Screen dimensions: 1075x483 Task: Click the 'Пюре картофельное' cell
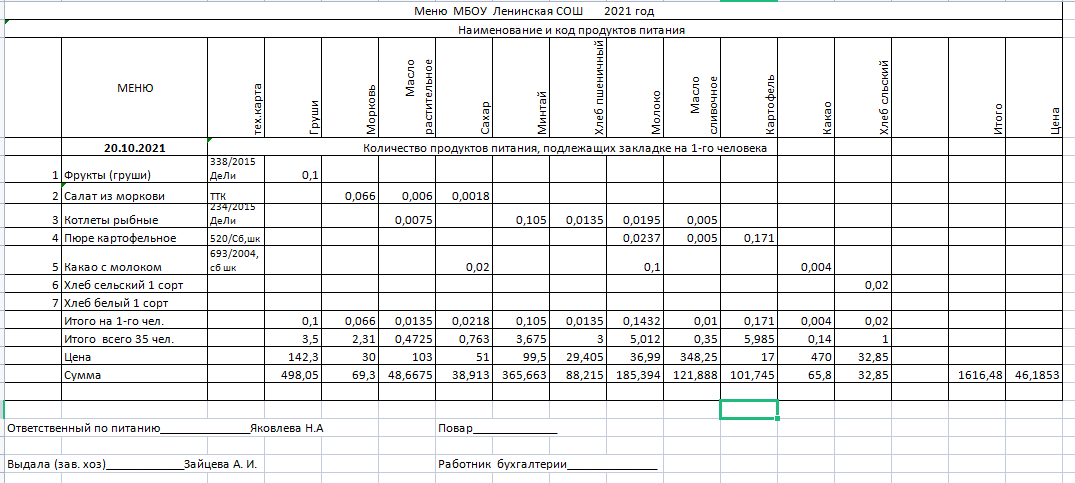(x=119, y=239)
